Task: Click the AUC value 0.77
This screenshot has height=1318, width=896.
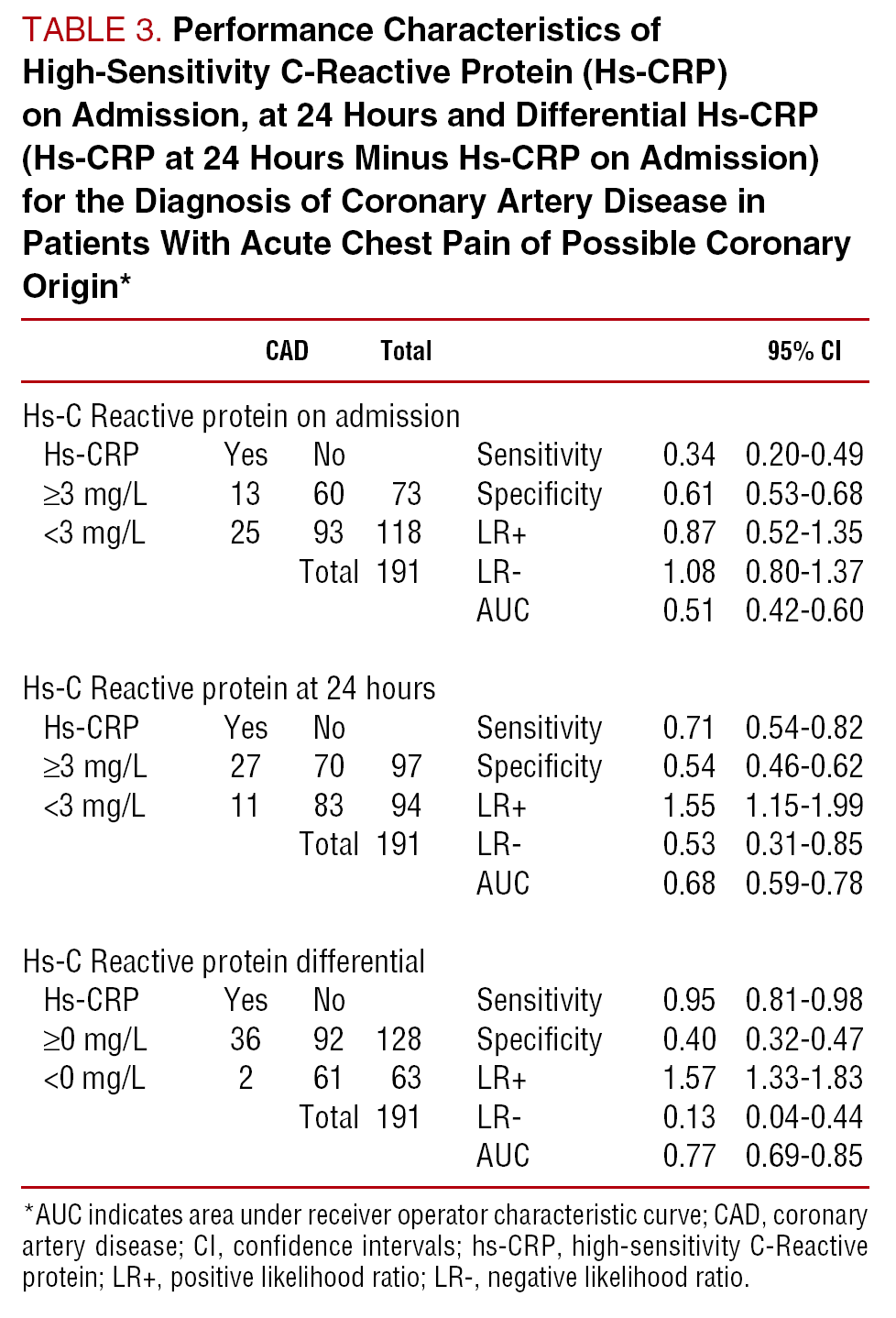Action: [x=688, y=1156]
